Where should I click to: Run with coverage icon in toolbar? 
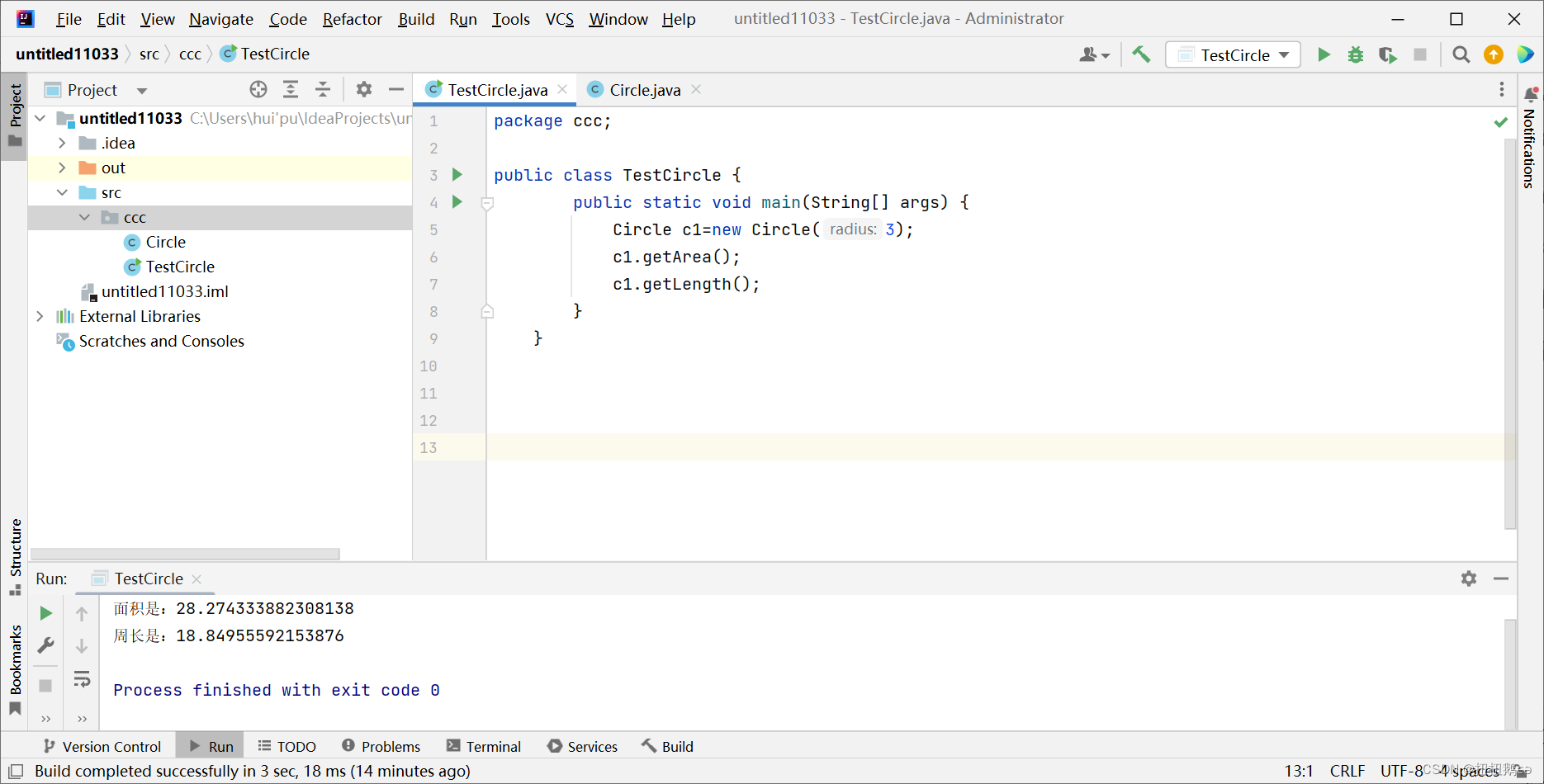click(x=1388, y=54)
